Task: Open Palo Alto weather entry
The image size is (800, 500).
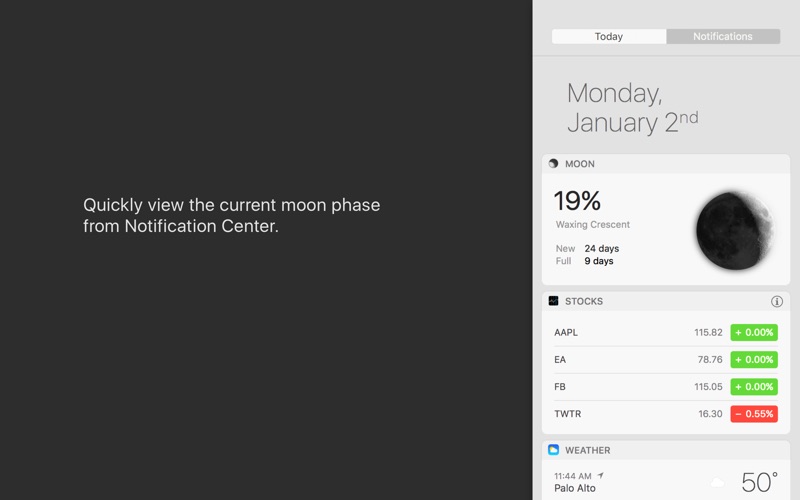Action: tap(576, 488)
